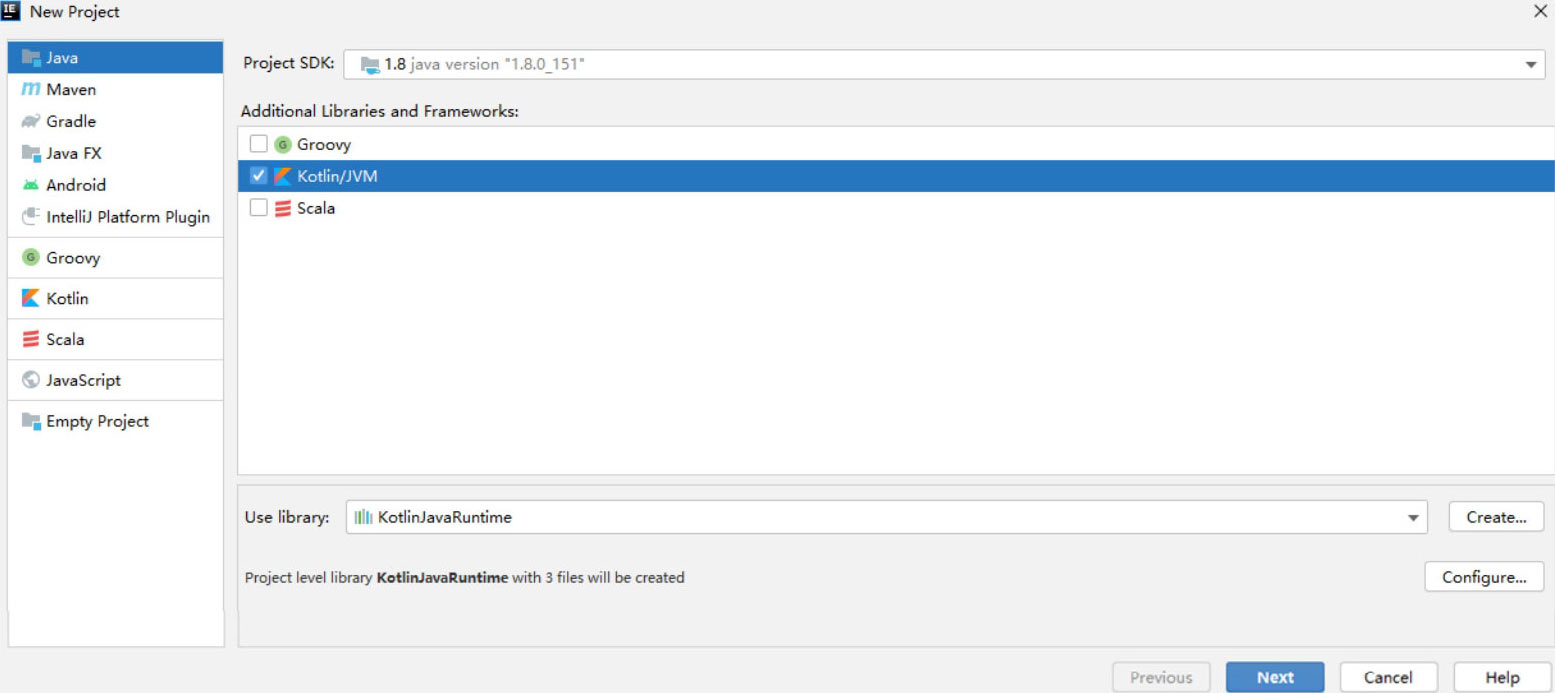1555x693 pixels.
Task: Select the IntelliJ Platform Plugin icon
Action: [x=30, y=217]
